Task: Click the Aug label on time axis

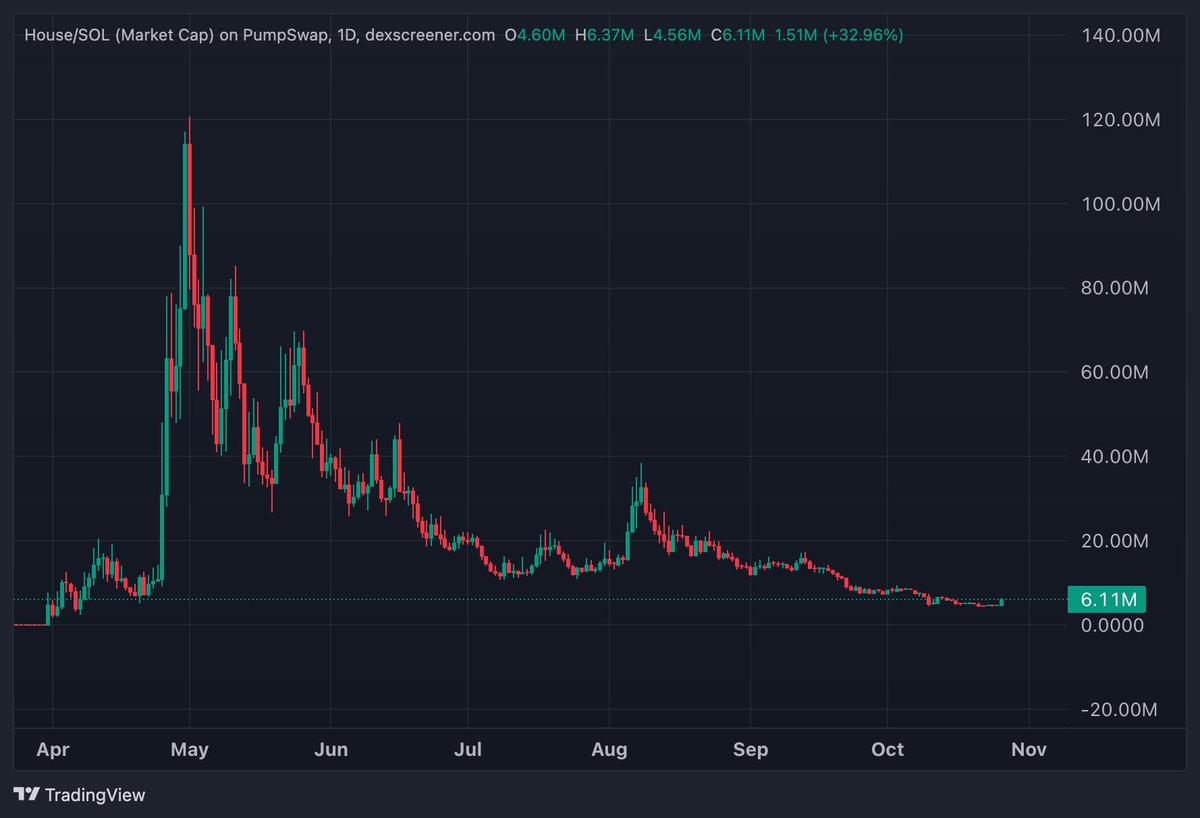Action: [x=610, y=749]
